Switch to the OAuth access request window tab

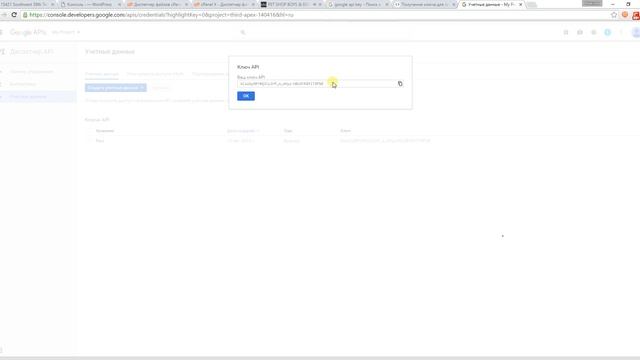tap(155, 74)
